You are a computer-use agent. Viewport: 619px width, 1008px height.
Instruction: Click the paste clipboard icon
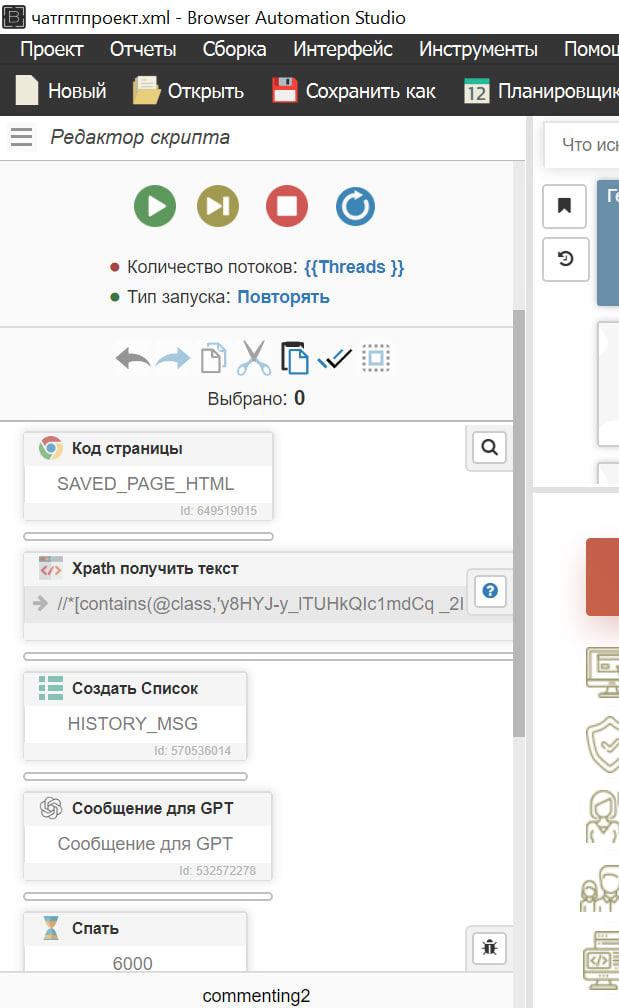tap(294, 358)
